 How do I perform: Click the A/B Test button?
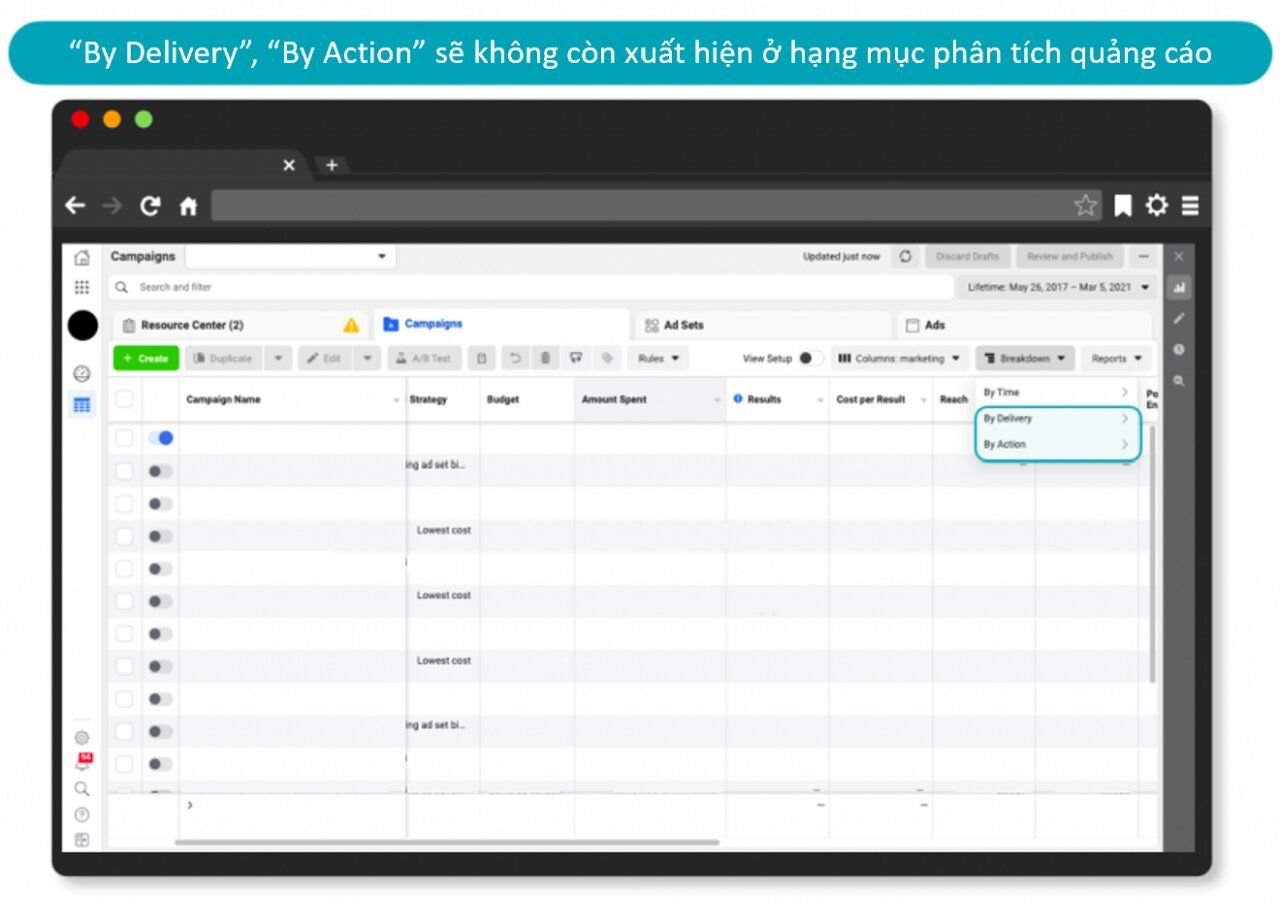click(x=425, y=358)
